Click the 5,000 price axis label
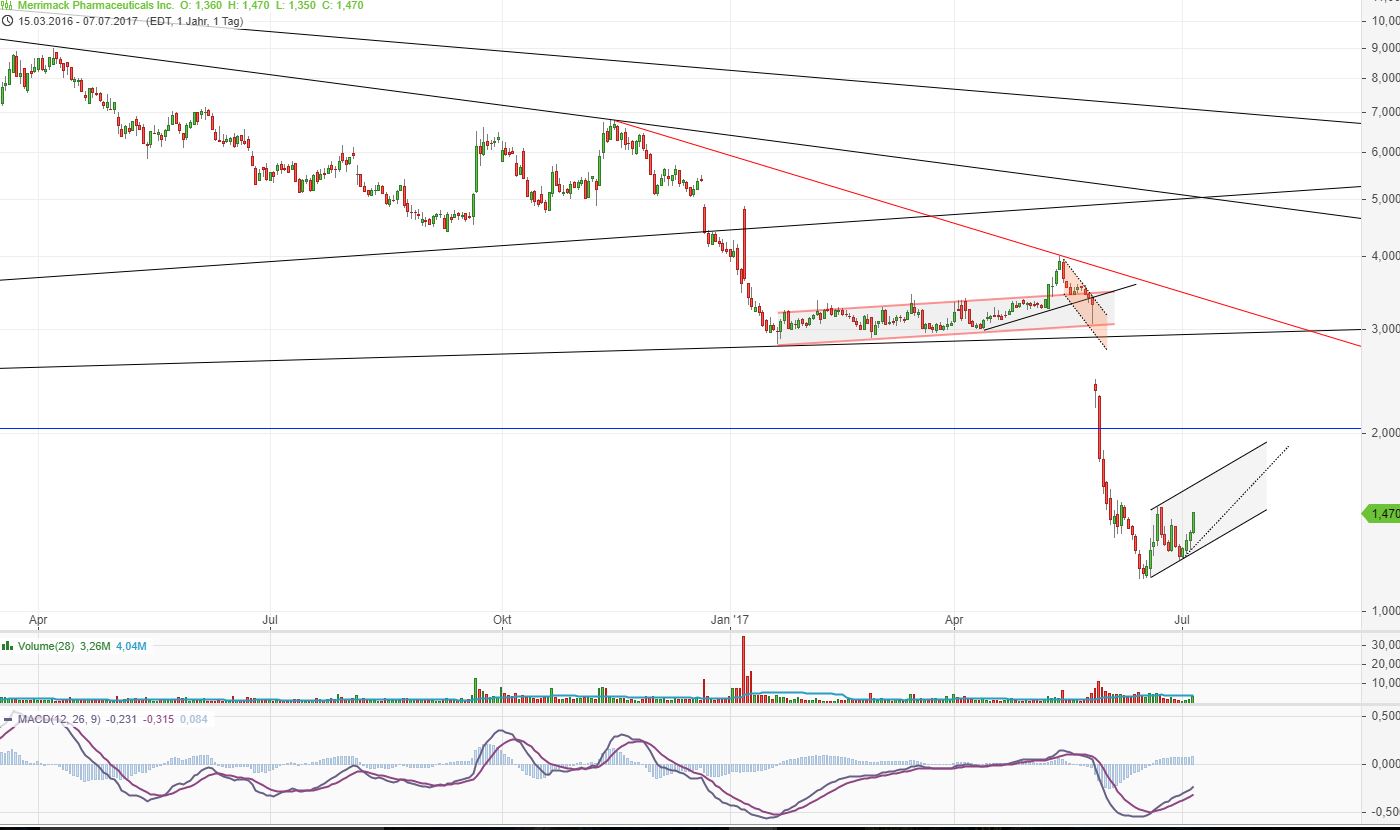The image size is (1400, 830). pos(1384,199)
